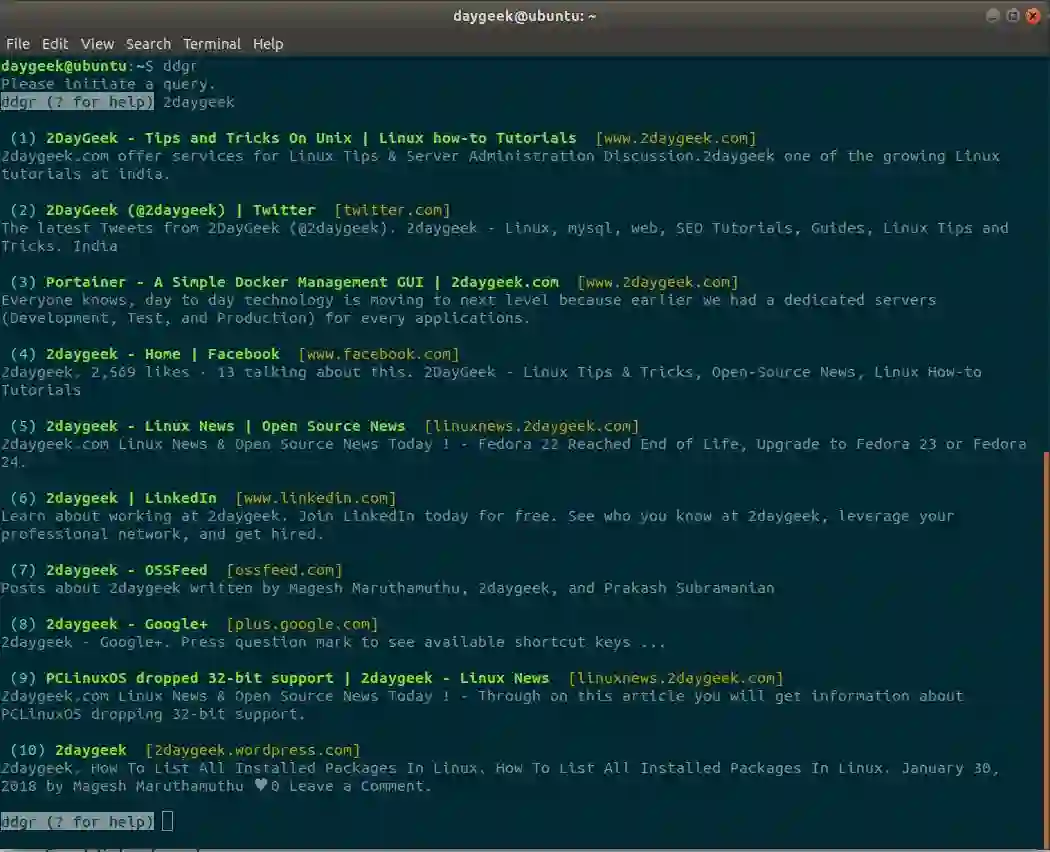The image size is (1050, 852).
Task: Minimize the terminal window
Action: pos(993,15)
